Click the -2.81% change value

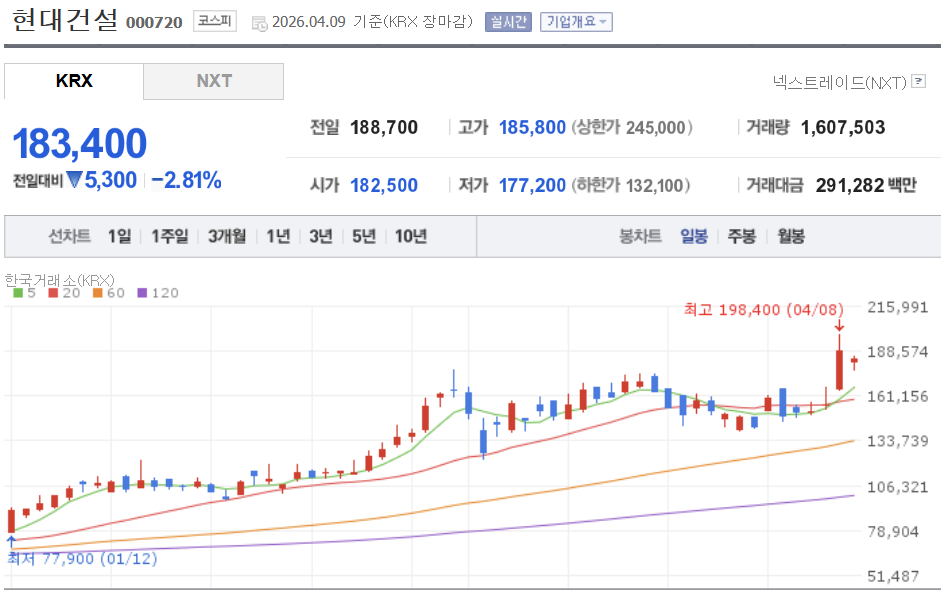(x=187, y=180)
